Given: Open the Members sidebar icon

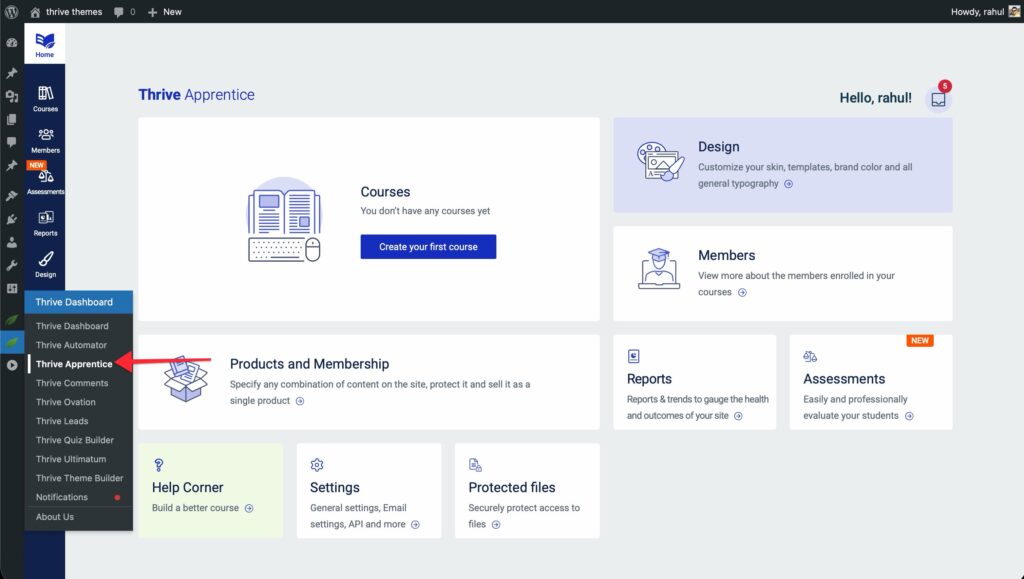Looking at the screenshot, I should point(45,140).
